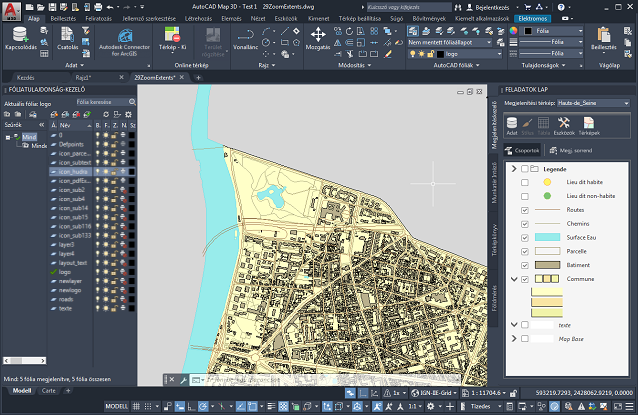Screen dimensions: 638x415
Task: Toggle the Batiment layer checkbox
Action: click(525, 265)
